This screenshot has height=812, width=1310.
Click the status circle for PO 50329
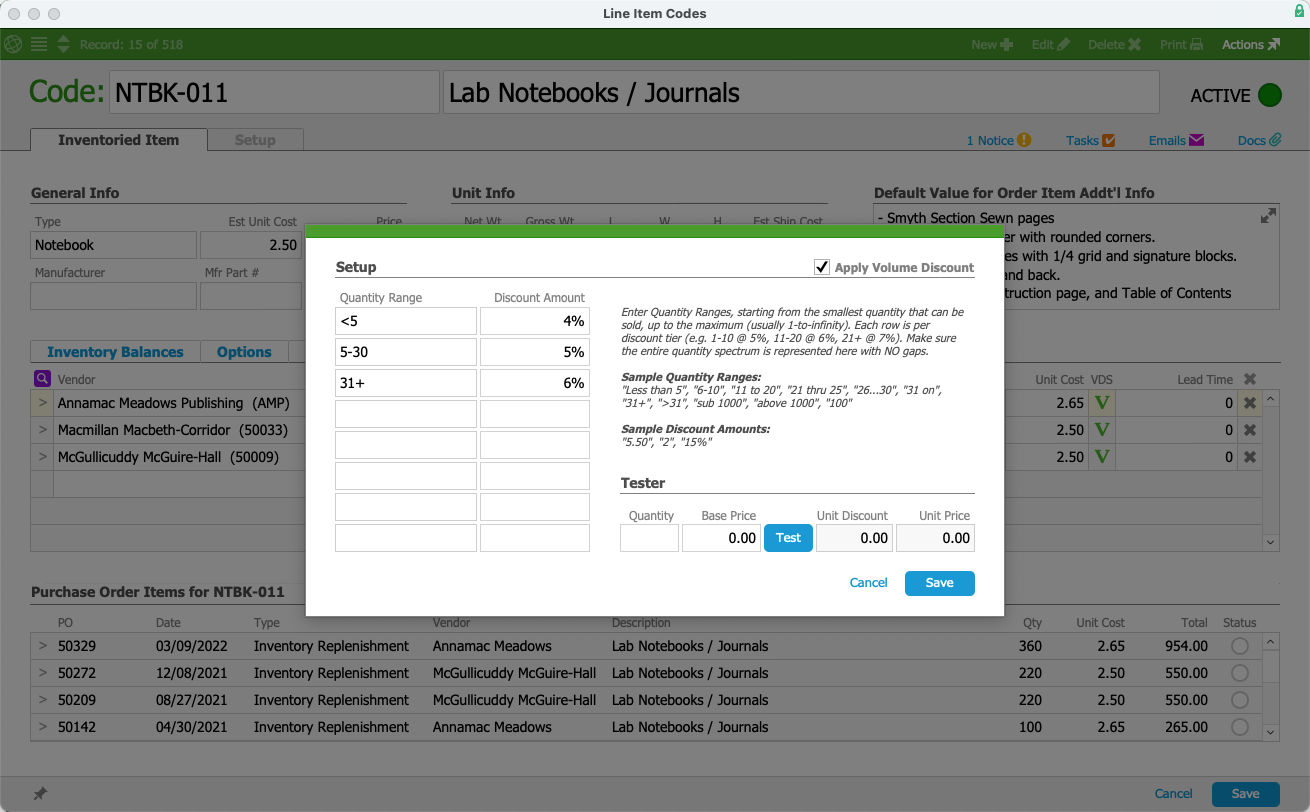[x=1240, y=646]
